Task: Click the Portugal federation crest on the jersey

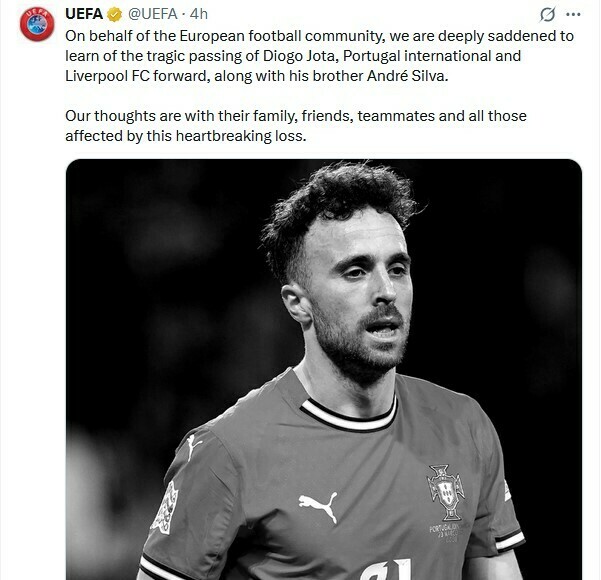Action: [445, 489]
